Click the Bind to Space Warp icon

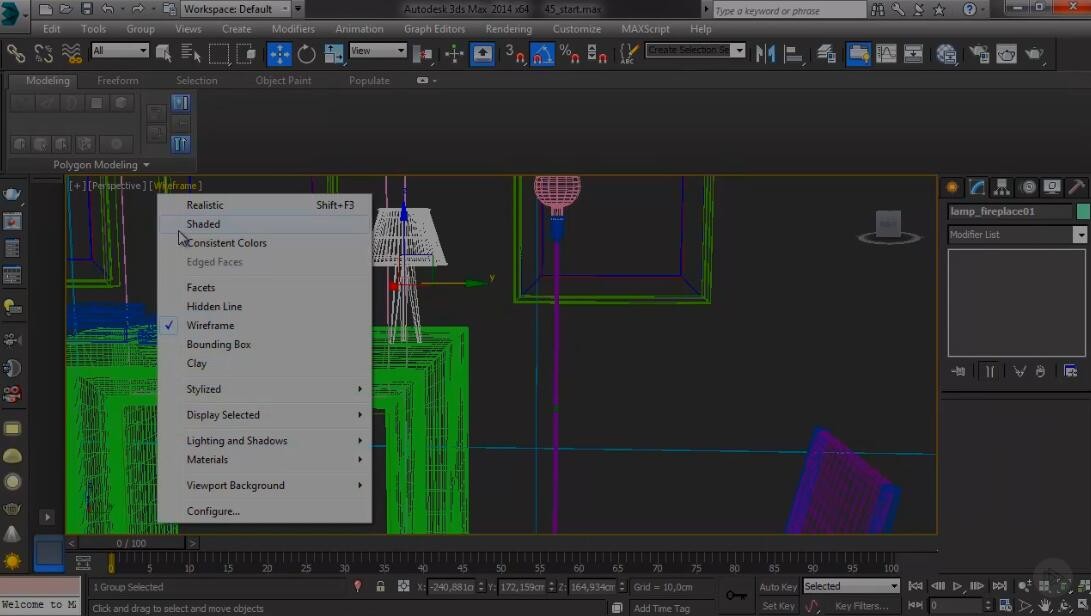point(71,53)
